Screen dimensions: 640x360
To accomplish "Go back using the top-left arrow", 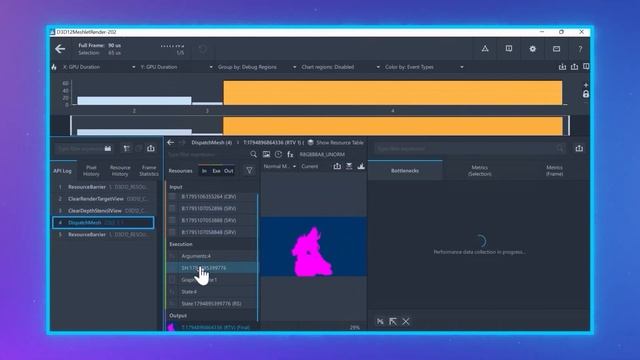I will 60,49.
